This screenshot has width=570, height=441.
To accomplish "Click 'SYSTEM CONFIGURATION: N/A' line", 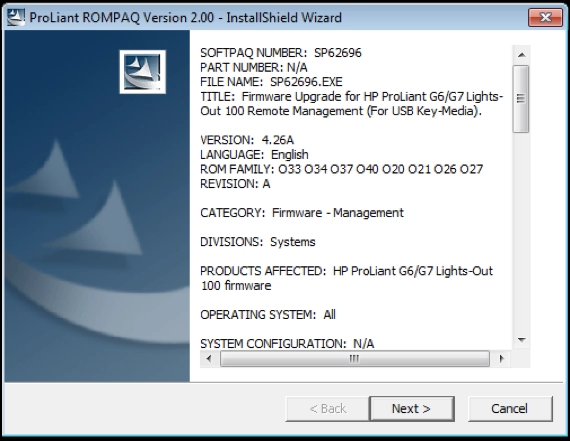I will coord(287,344).
